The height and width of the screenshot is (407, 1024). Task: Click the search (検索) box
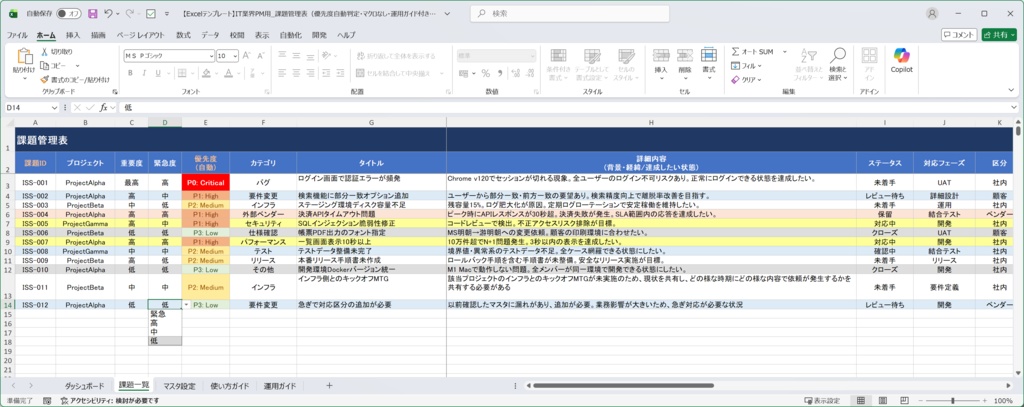pyautogui.click(x=569, y=13)
